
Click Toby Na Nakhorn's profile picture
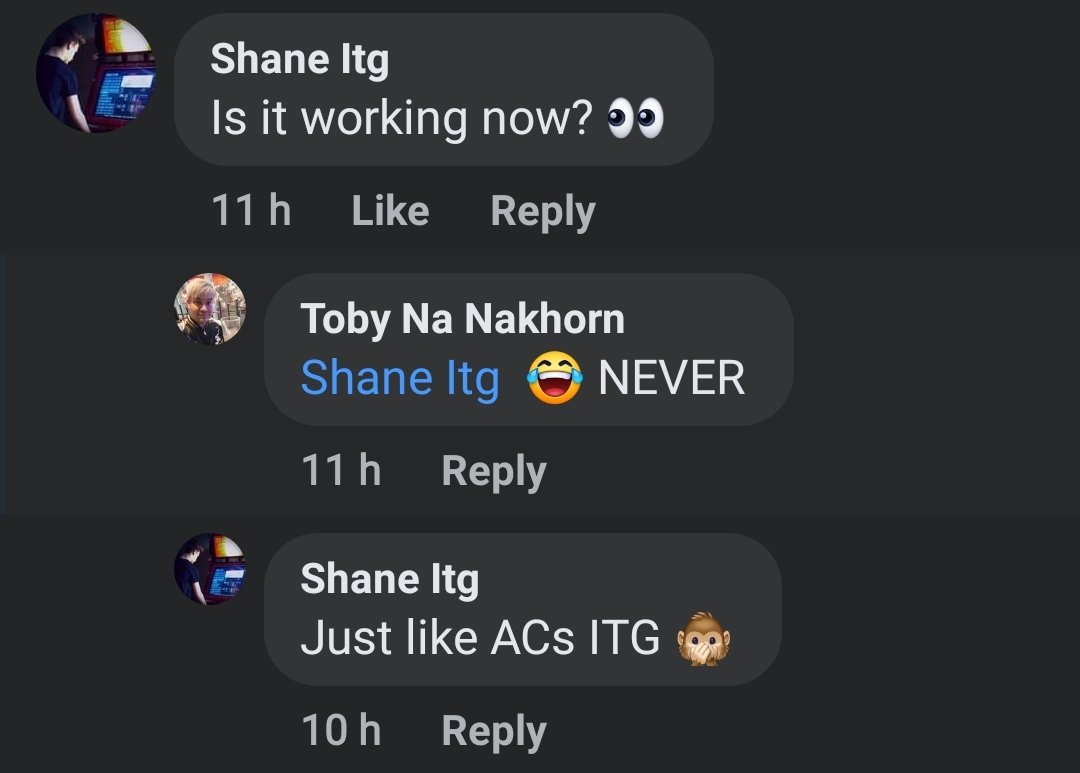tap(210, 309)
